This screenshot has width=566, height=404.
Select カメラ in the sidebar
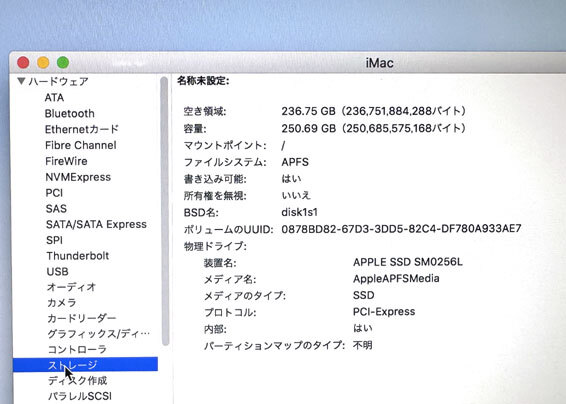(62, 303)
